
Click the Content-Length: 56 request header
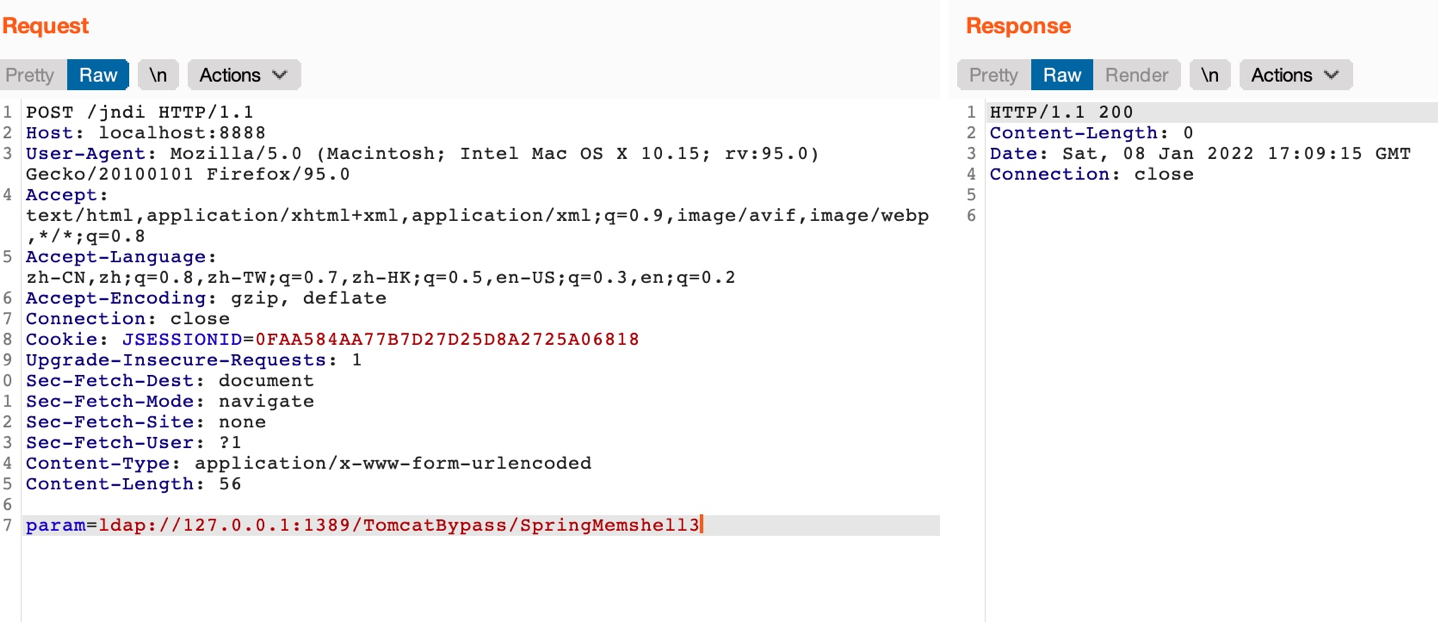tap(134, 484)
